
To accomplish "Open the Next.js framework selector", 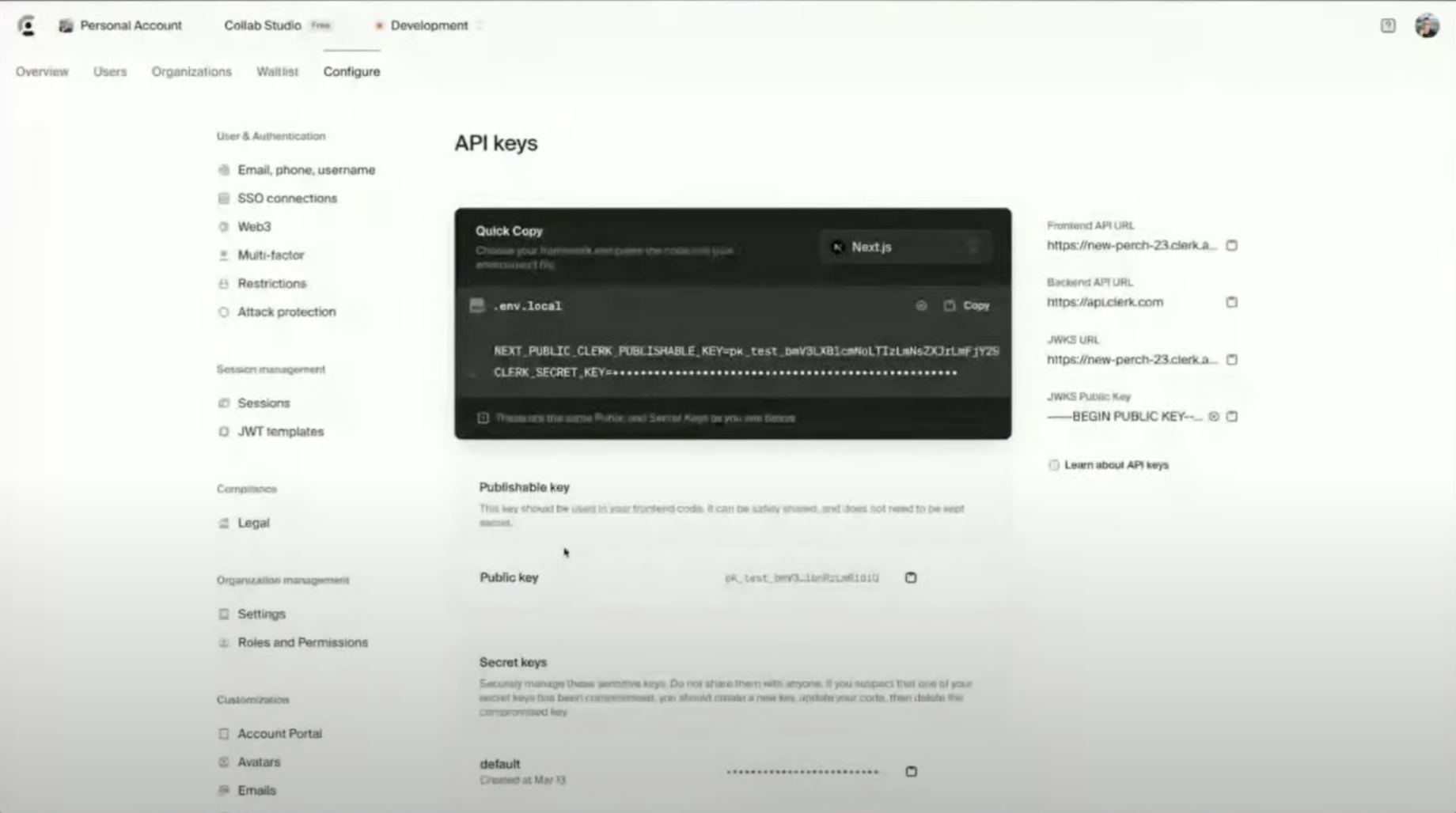I will pyautogui.click(x=905, y=247).
